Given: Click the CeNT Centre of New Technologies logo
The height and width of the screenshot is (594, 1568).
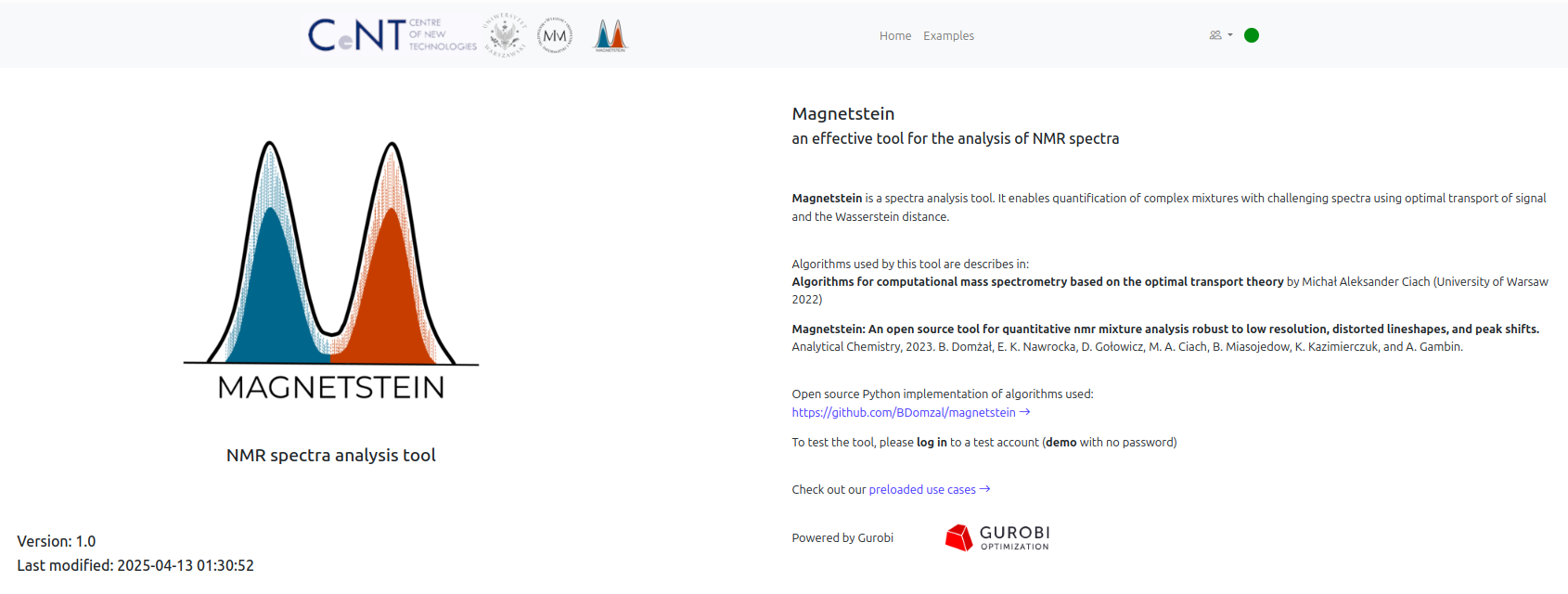Looking at the screenshot, I should point(392,35).
